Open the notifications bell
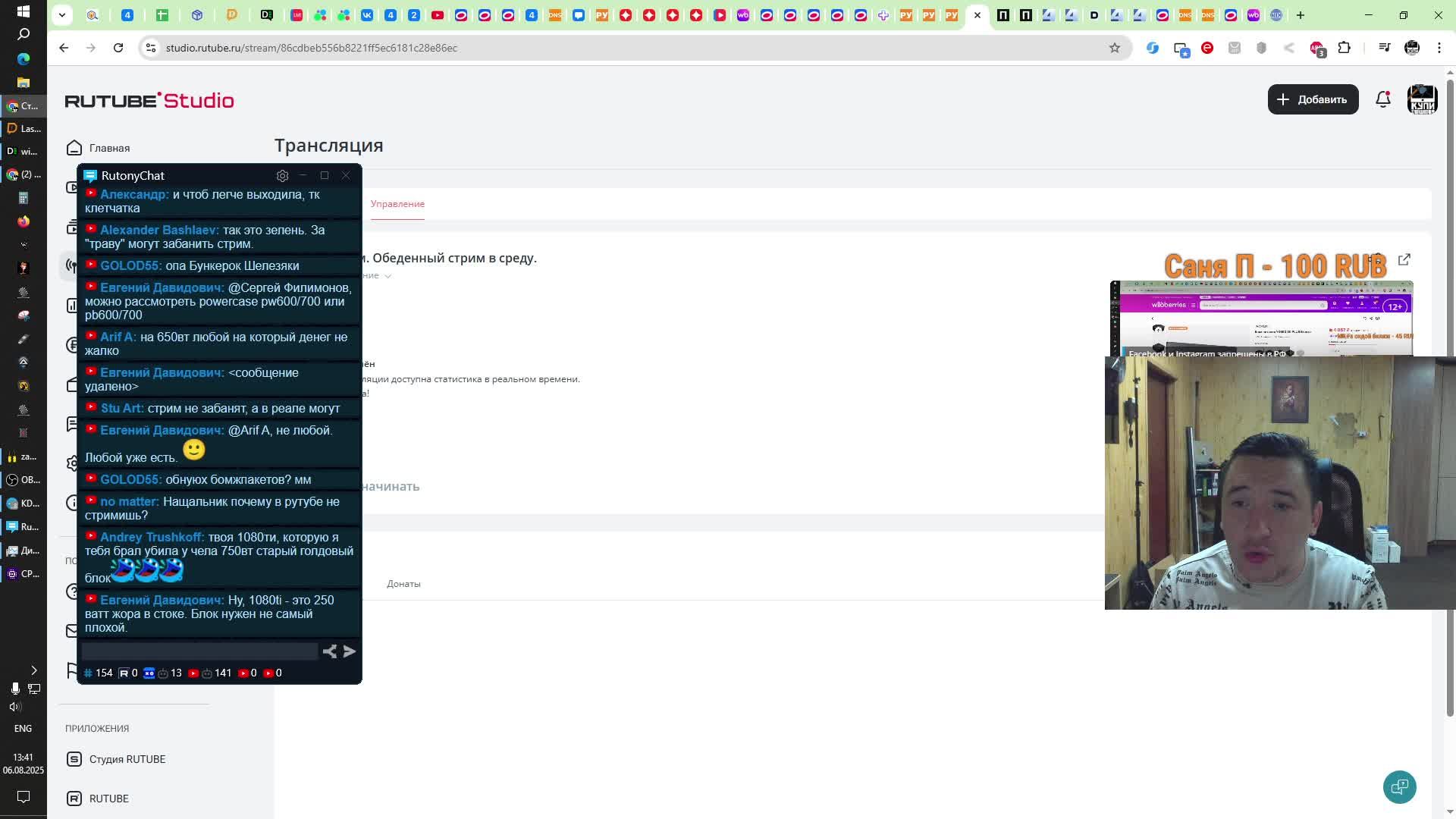Viewport: 1456px width, 819px height. point(1382,99)
